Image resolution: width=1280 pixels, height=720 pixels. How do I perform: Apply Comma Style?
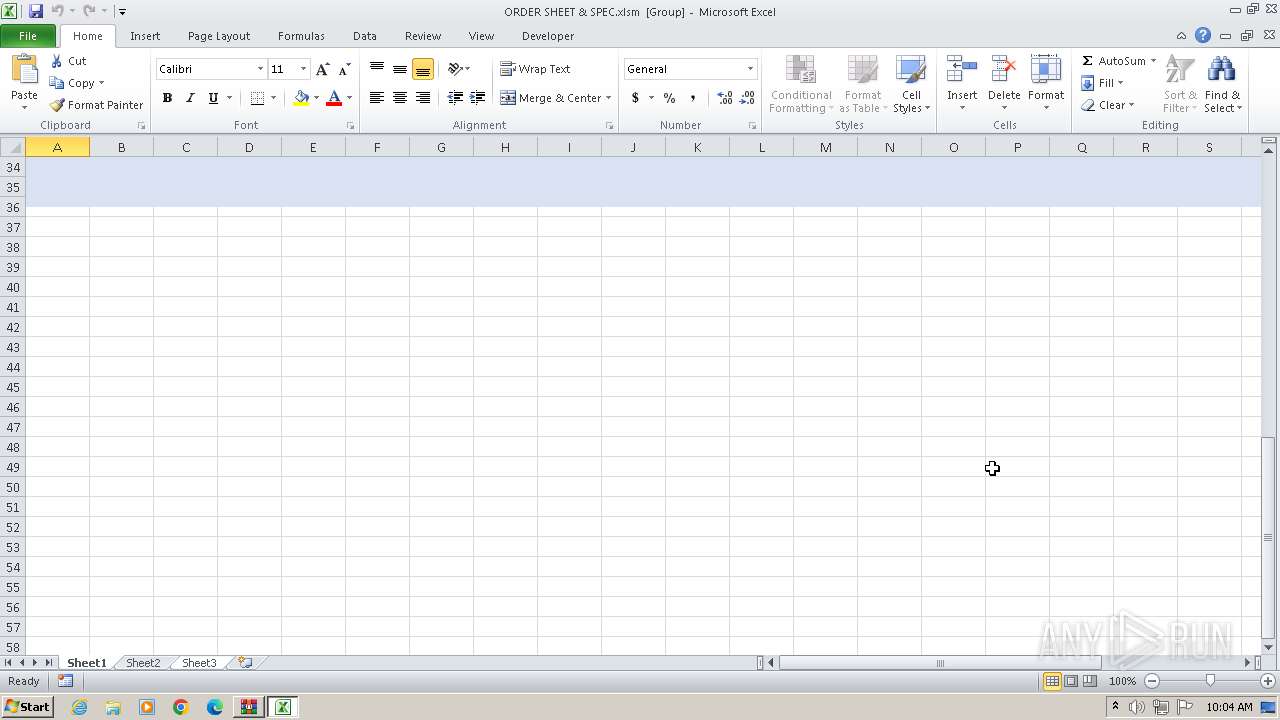pos(692,98)
